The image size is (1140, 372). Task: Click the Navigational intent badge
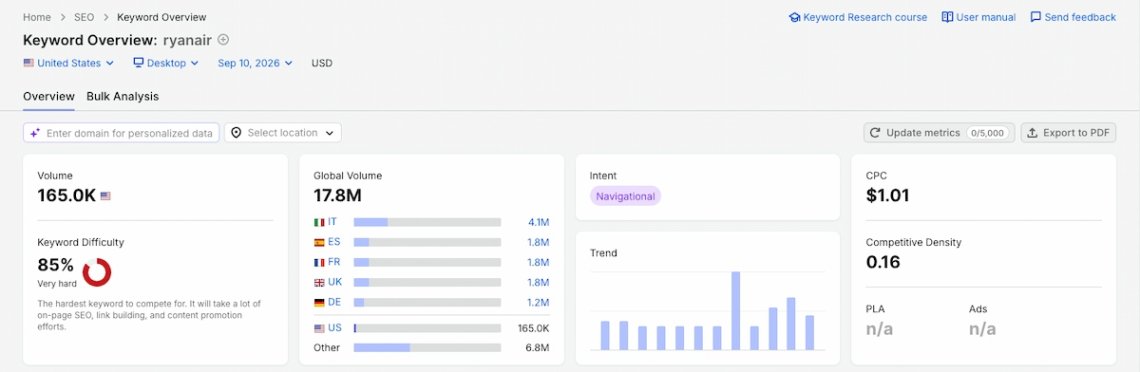[x=625, y=196]
